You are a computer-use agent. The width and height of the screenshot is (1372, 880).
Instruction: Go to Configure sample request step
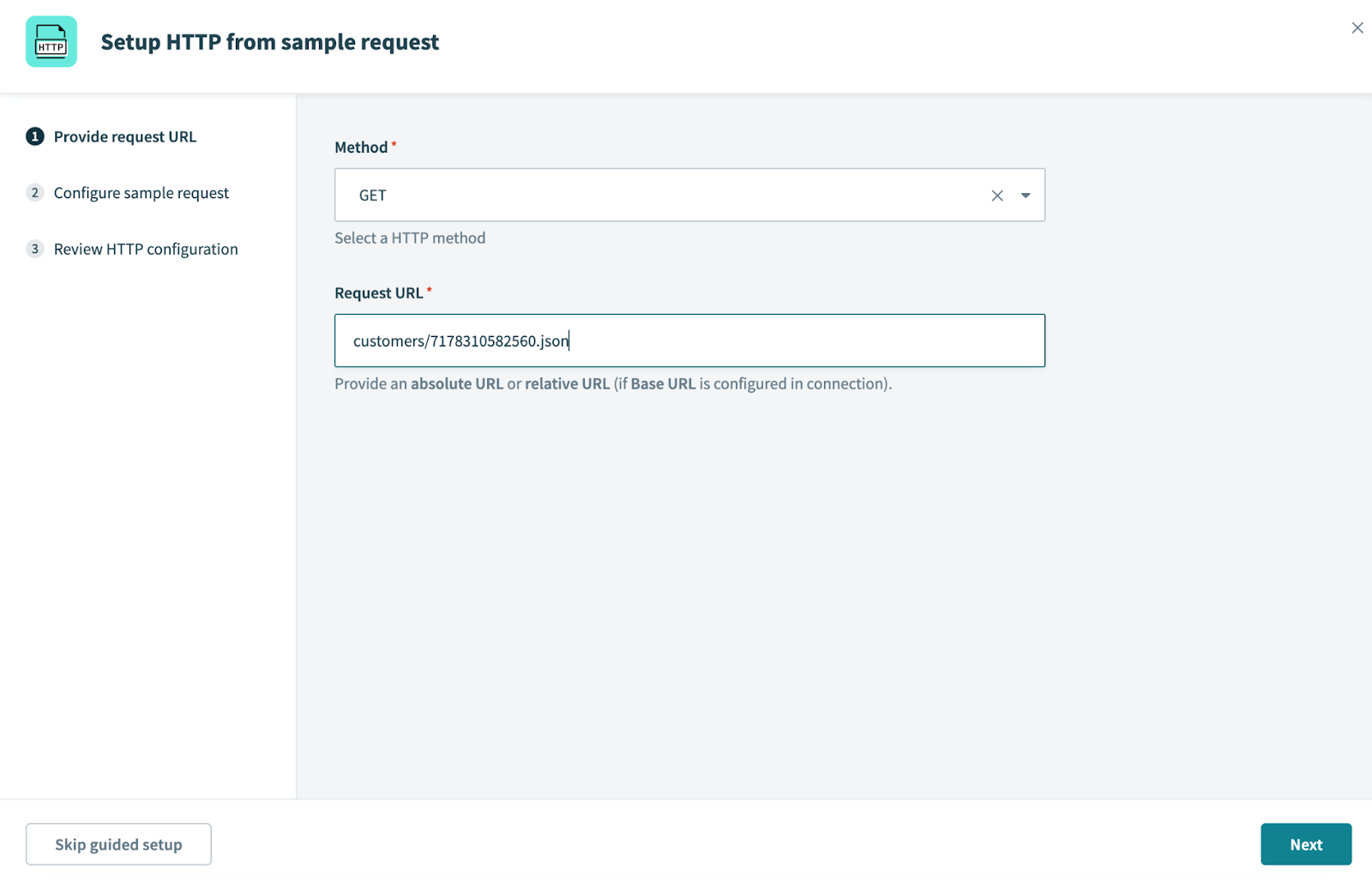(x=141, y=193)
